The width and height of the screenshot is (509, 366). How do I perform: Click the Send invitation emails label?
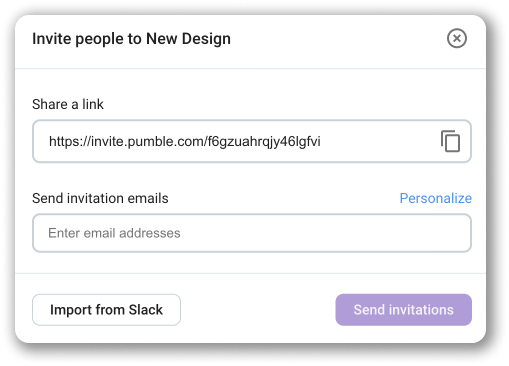pyautogui.click(x=100, y=198)
